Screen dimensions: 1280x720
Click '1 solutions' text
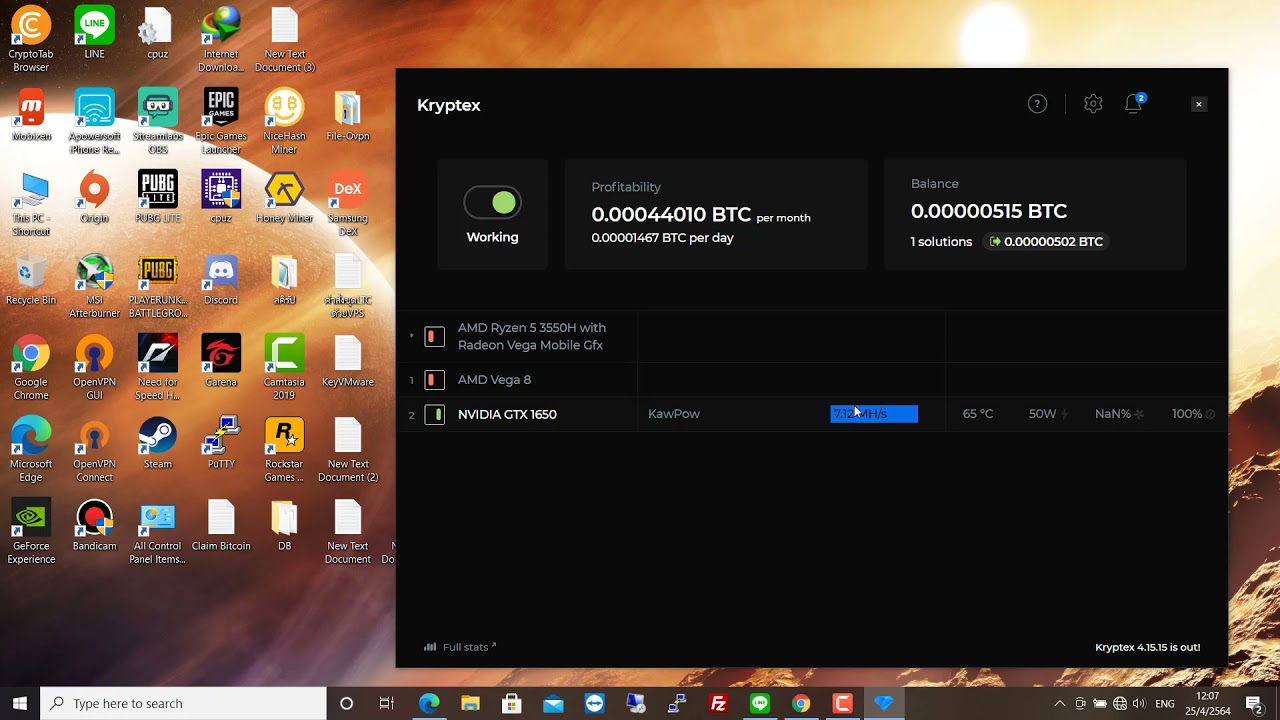click(941, 241)
